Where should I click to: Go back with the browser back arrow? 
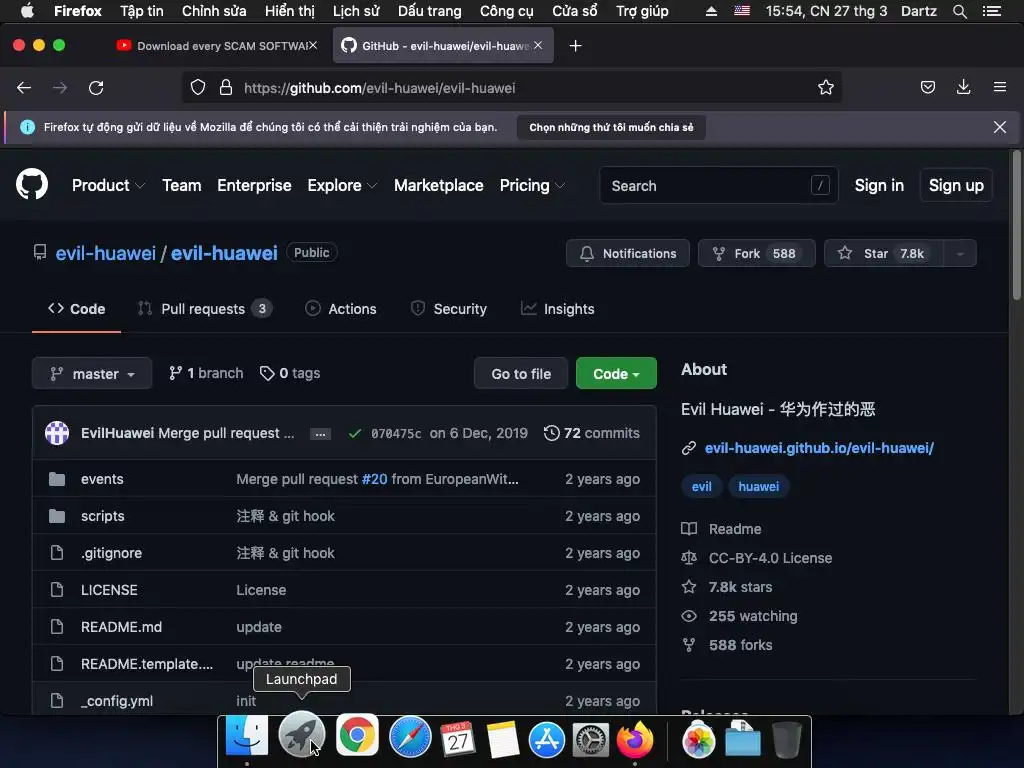click(x=24, y=88)
